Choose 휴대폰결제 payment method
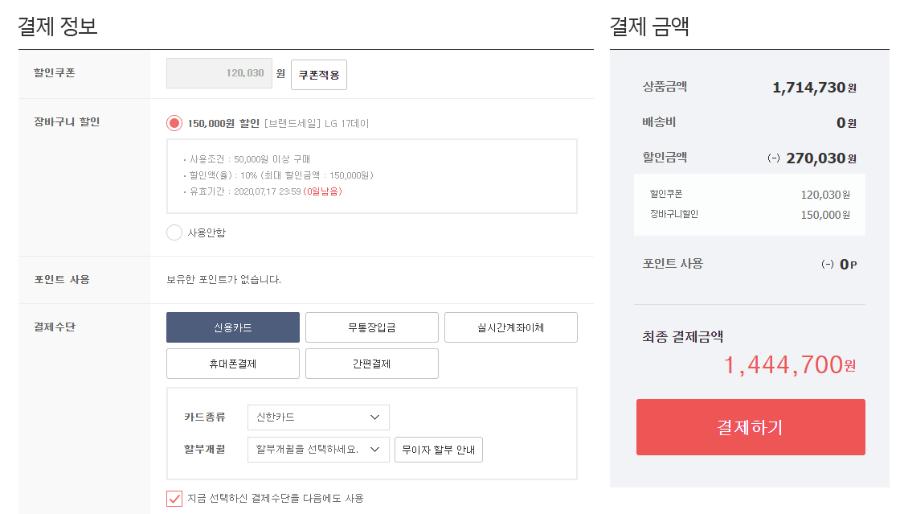The width and height of the screenshot is (900, 514). (233, 363)
